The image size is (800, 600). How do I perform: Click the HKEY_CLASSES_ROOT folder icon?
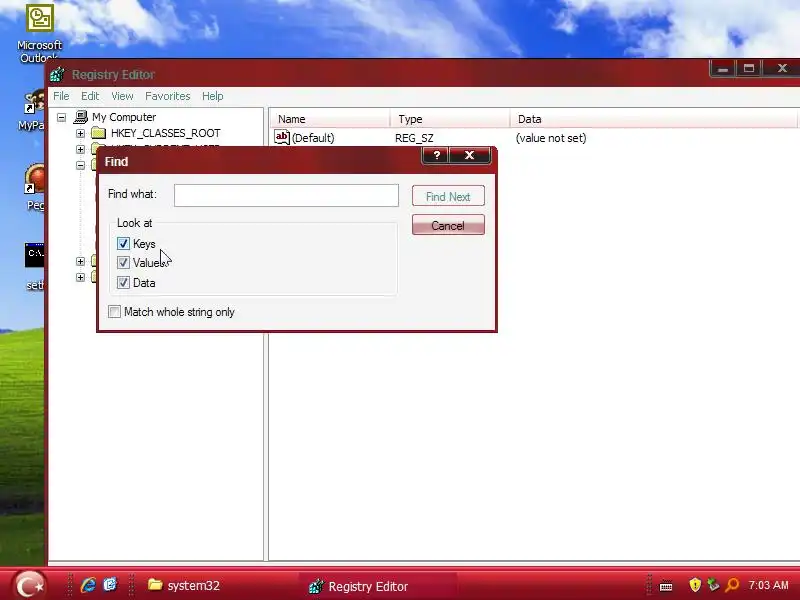click(98, 133)
